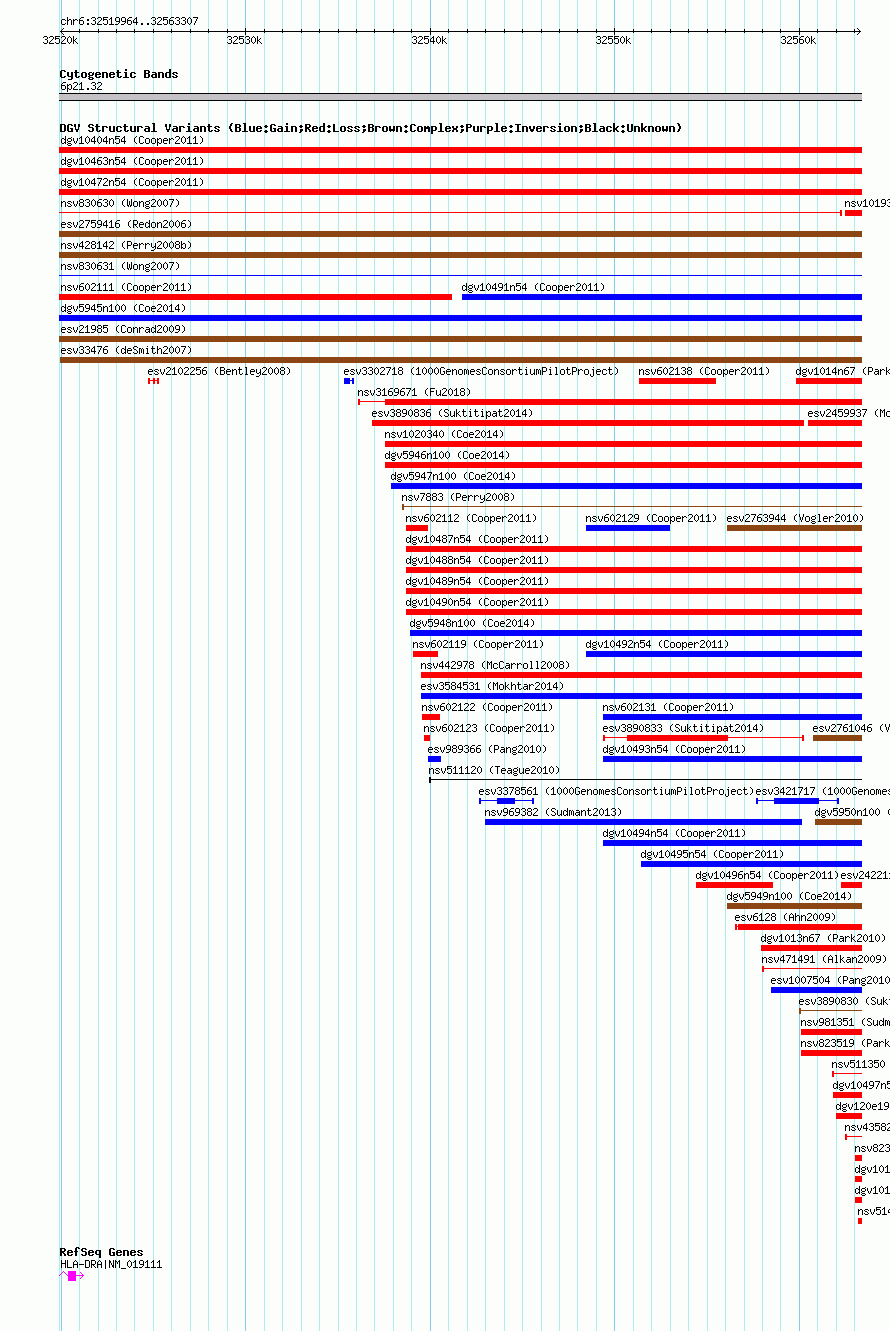Click dgv10489n54 (Cooper2011) variant
This screenshot has height=1331, width=890.
(x=634, y=591)
